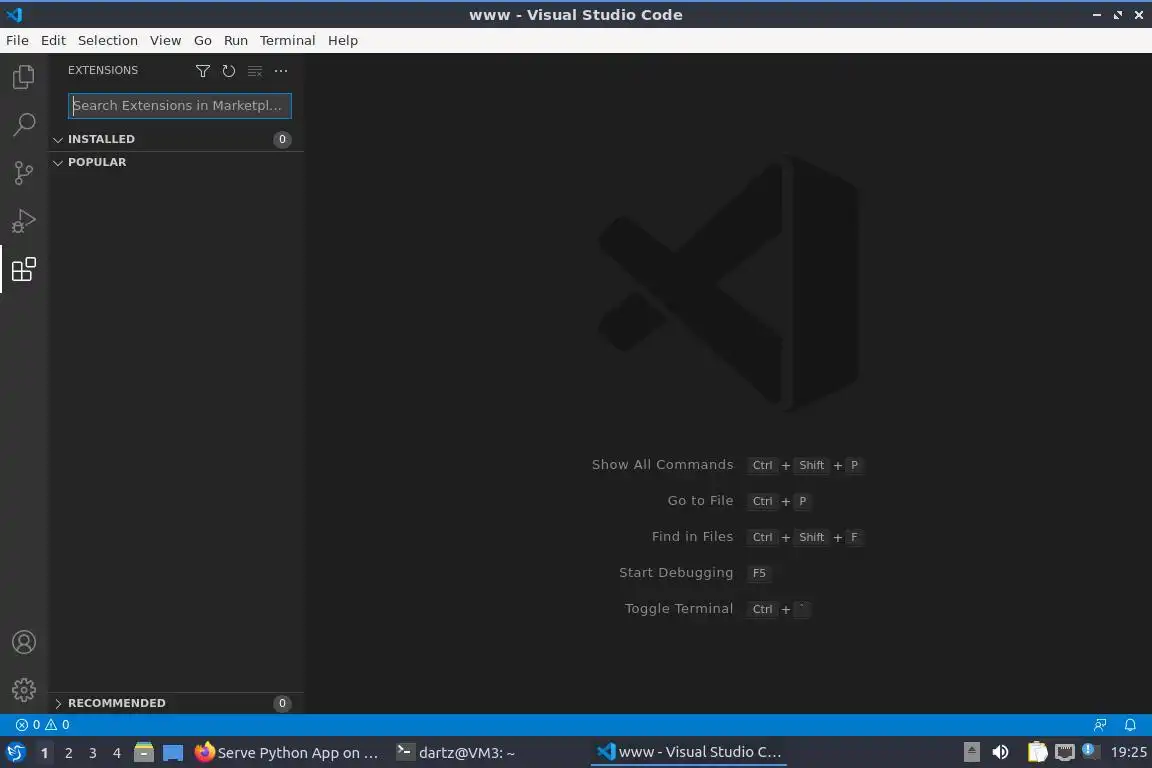The height and width of the screenshot is (768, 1152).
Task: Open the File menu
Action: (x=17, y=40)
